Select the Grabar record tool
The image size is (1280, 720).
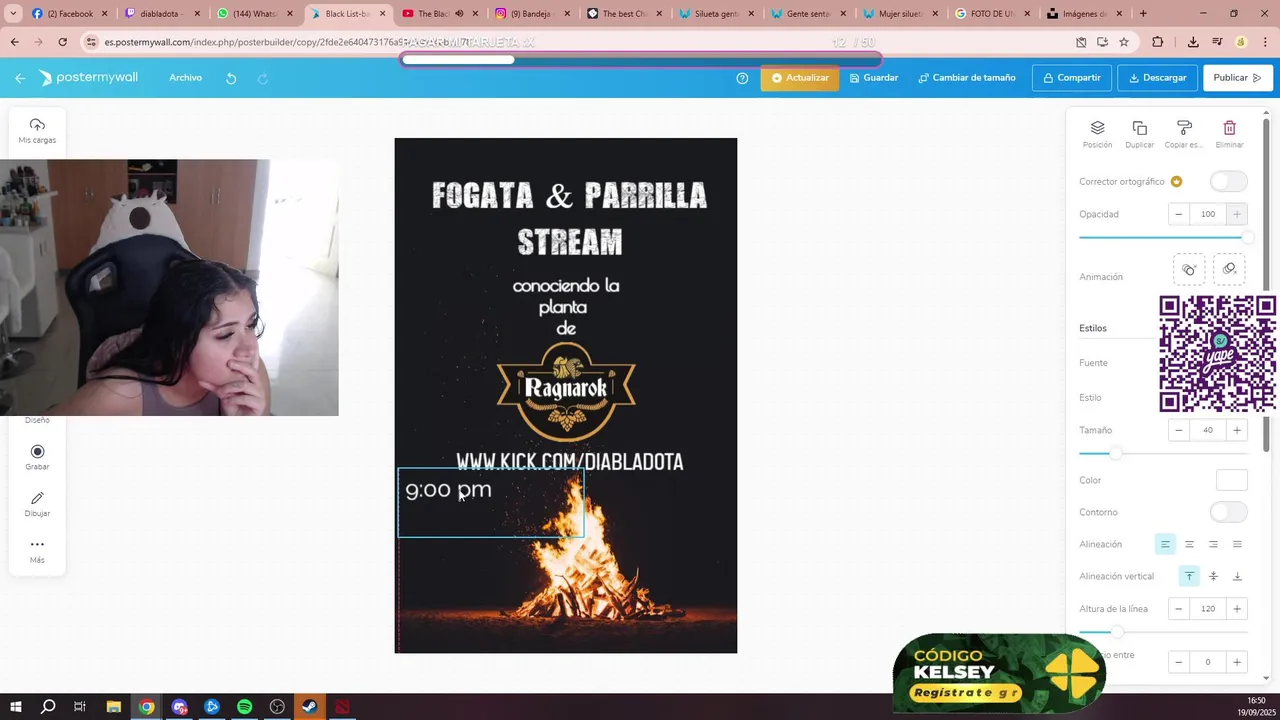pyautogui.click(x=37, y=457)
